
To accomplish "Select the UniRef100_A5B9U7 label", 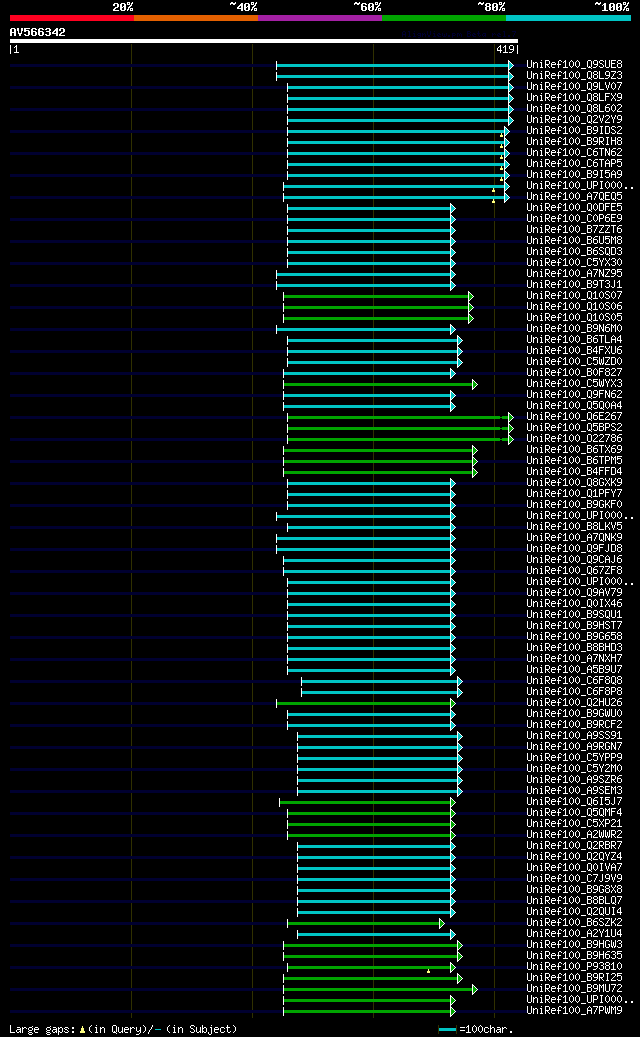I will click(574, 669).
